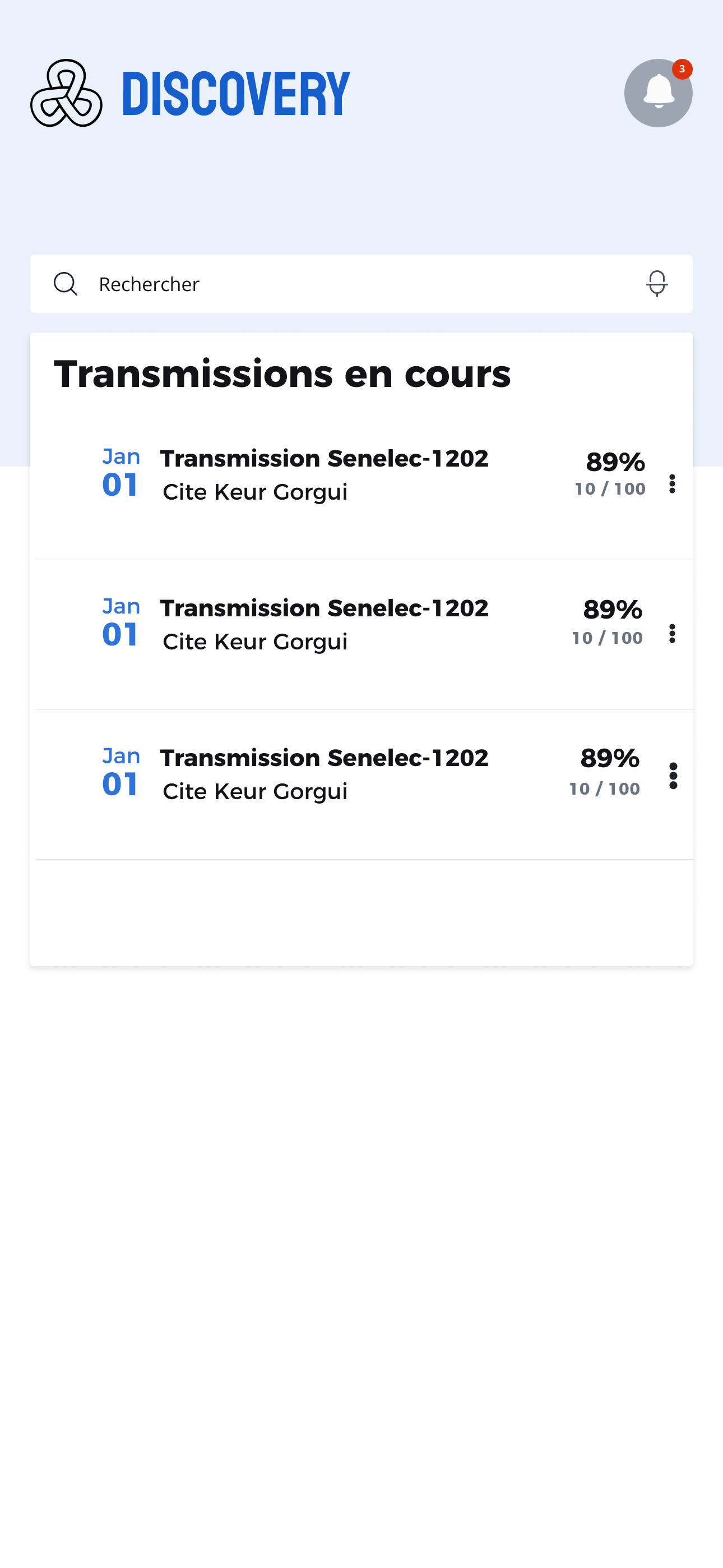Open the first transmission's three-dot menu
The image size is (723, 1568).
point(672,484)
